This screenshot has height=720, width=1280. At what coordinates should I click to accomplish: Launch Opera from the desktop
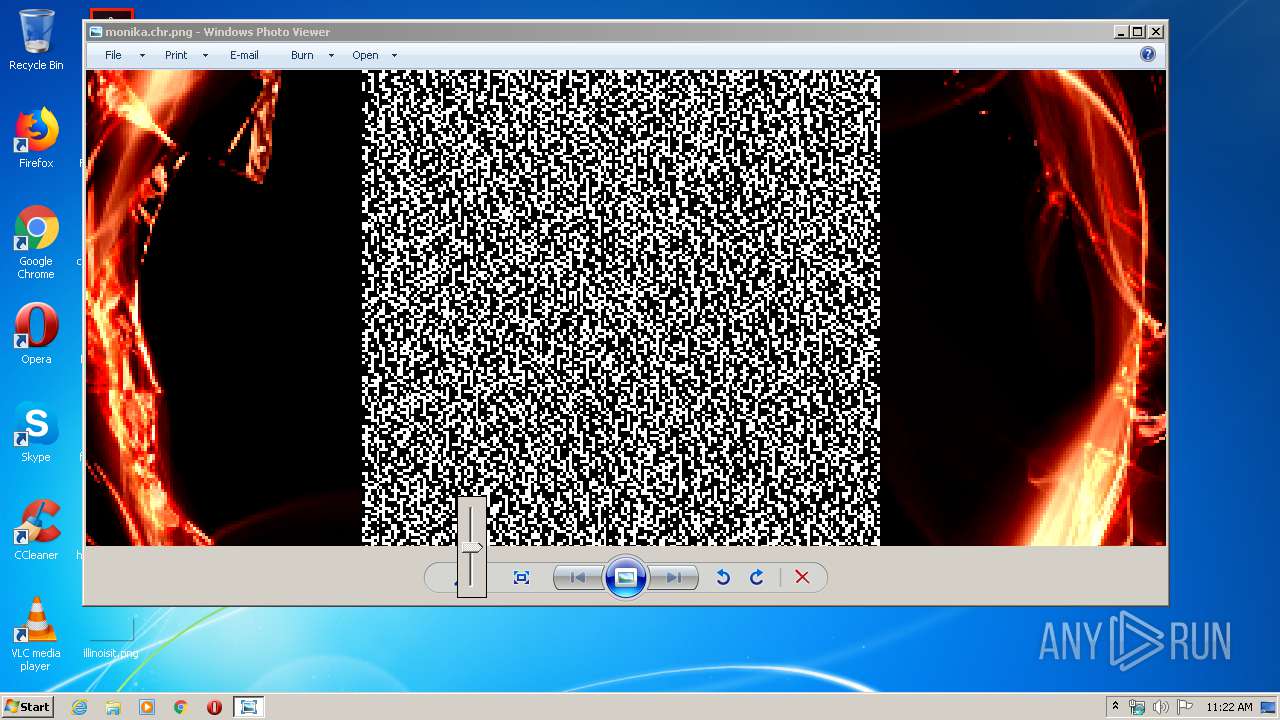(x=36, y=334)
